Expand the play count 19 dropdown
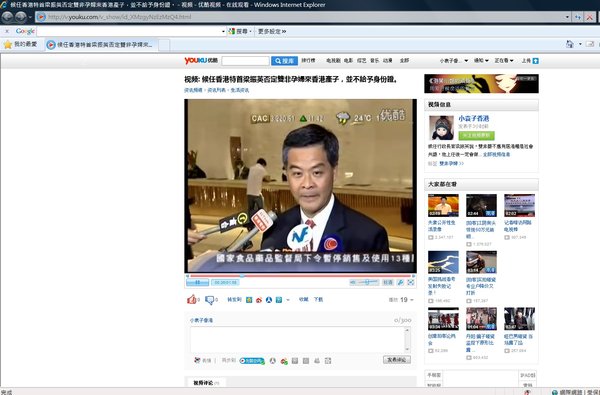600x395 pixels. [x=412, y=300]
